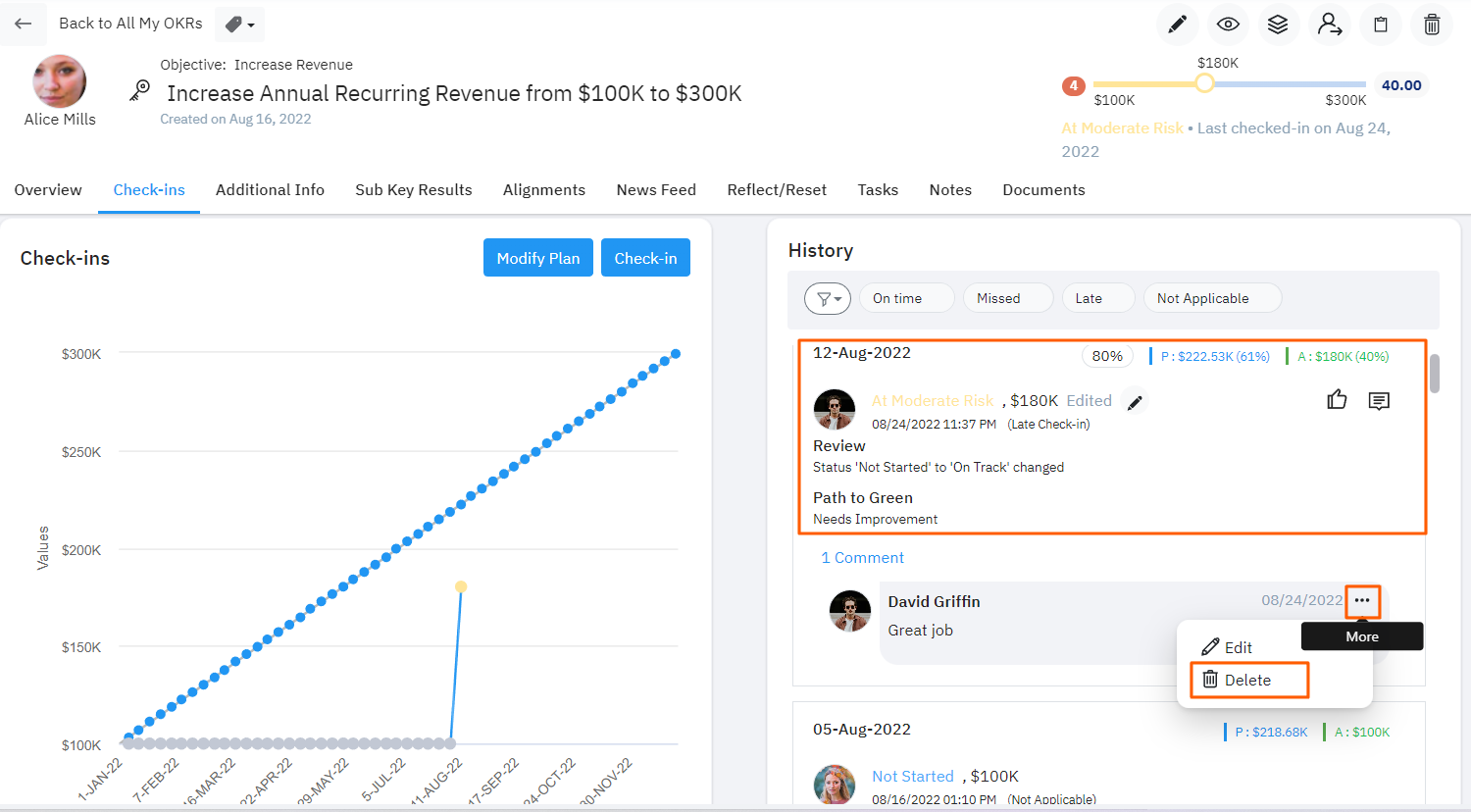
Task: Switch to the Sub Key Results tab
Action: pos(413,190)
